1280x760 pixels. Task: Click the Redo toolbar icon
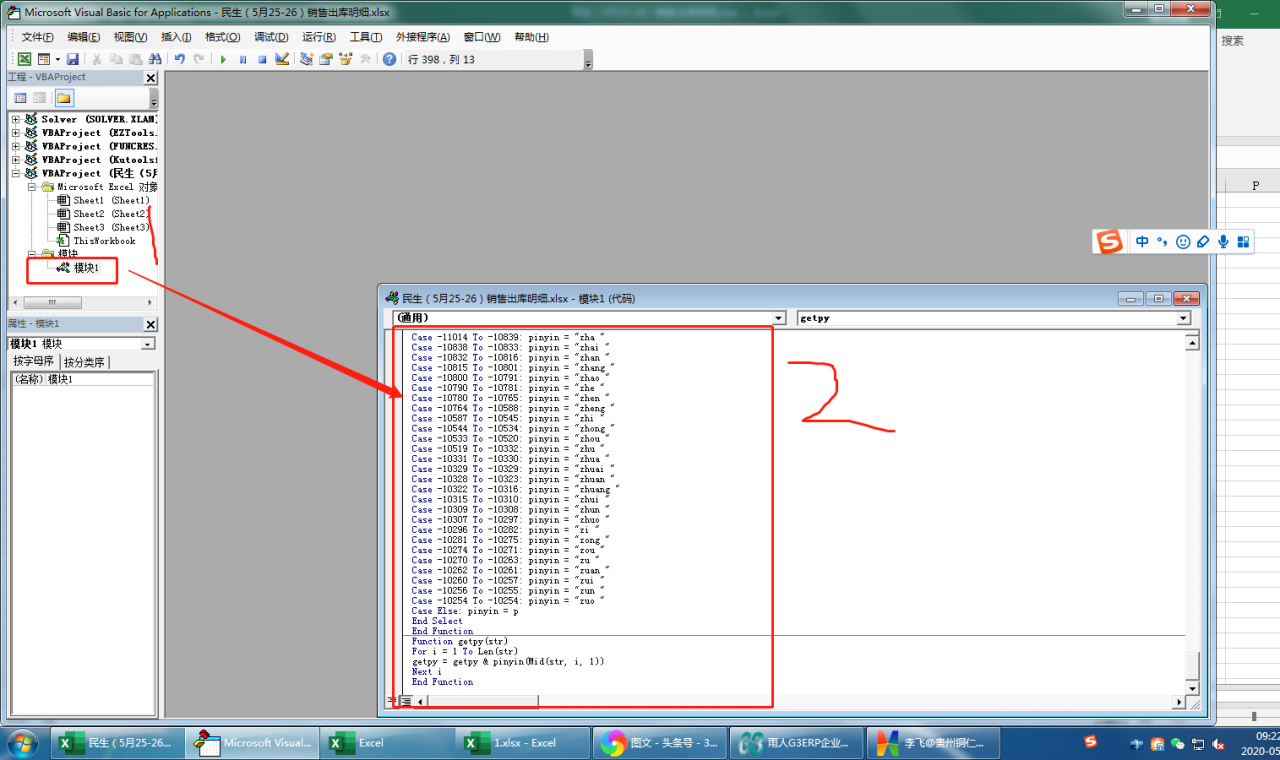pos(198,59)
